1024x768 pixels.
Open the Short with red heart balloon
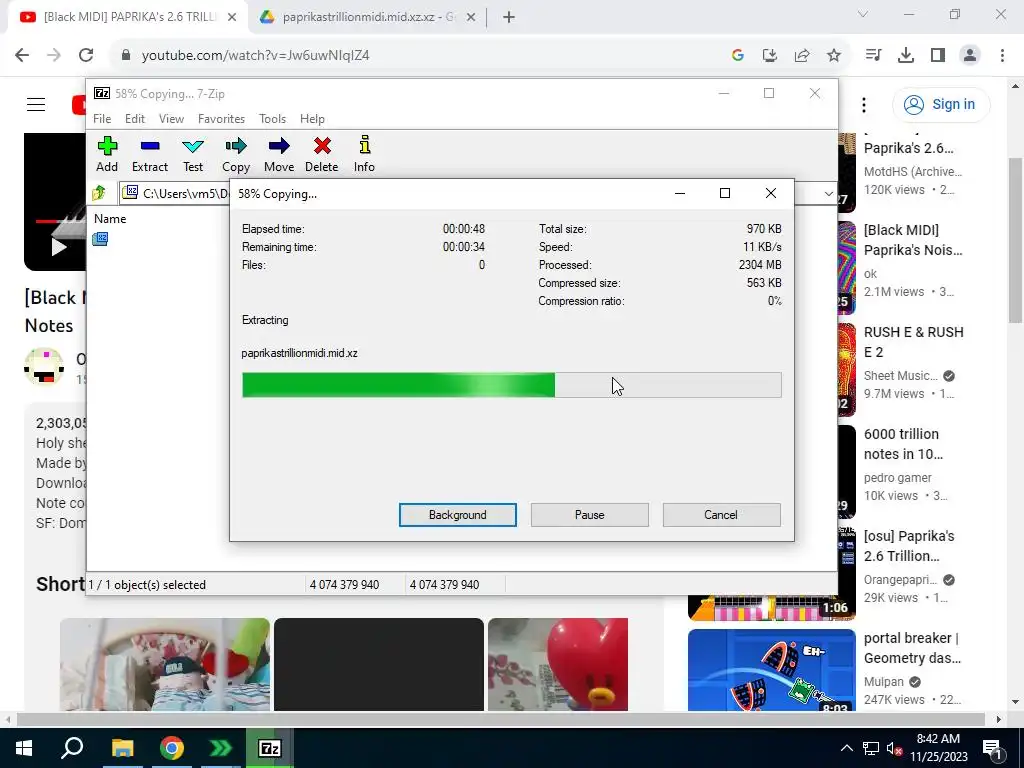click(x=558, y=664)
